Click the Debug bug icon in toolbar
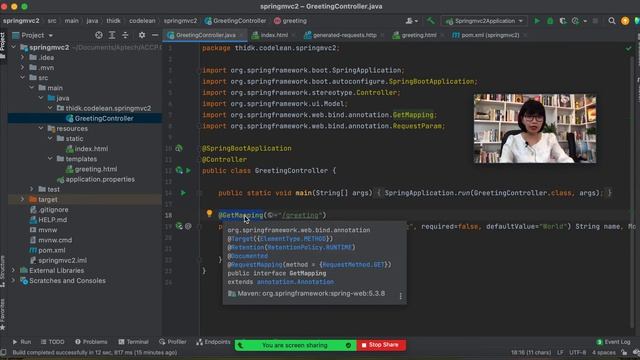This screenshot has height=360, width=640. pyautogui.click(x=550, y=21)
